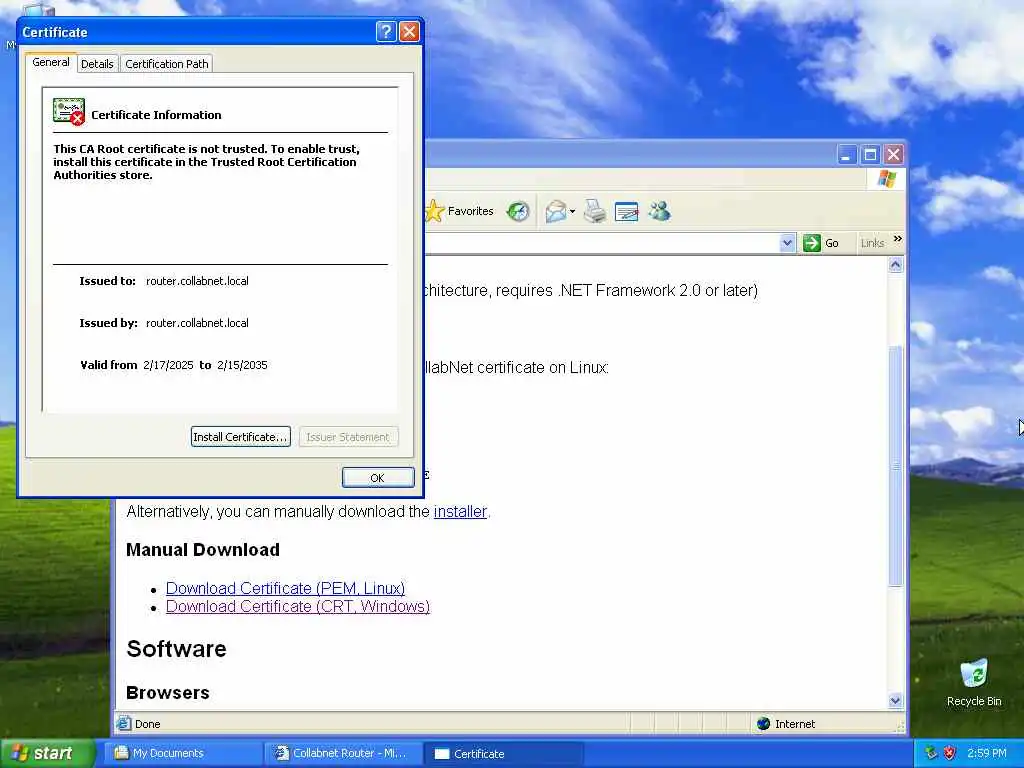Click the Issued to router.collabnet.local value

click(x=197, y=281)
